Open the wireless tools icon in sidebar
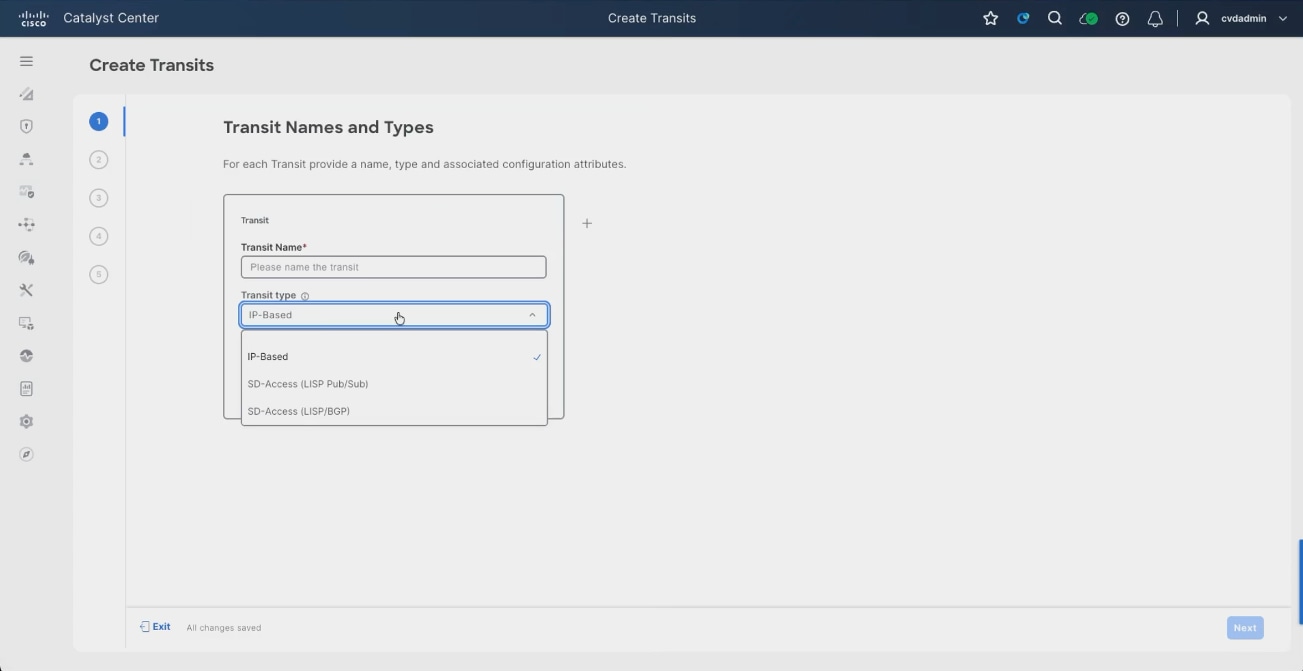1303x672 pixels. tap(26, 257)
